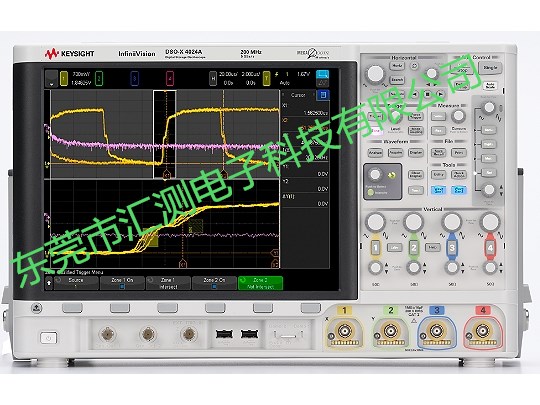This screenshot has height=405, width=540.
Task: Push the Force Trigger button
Action: (x=416, y=116)
